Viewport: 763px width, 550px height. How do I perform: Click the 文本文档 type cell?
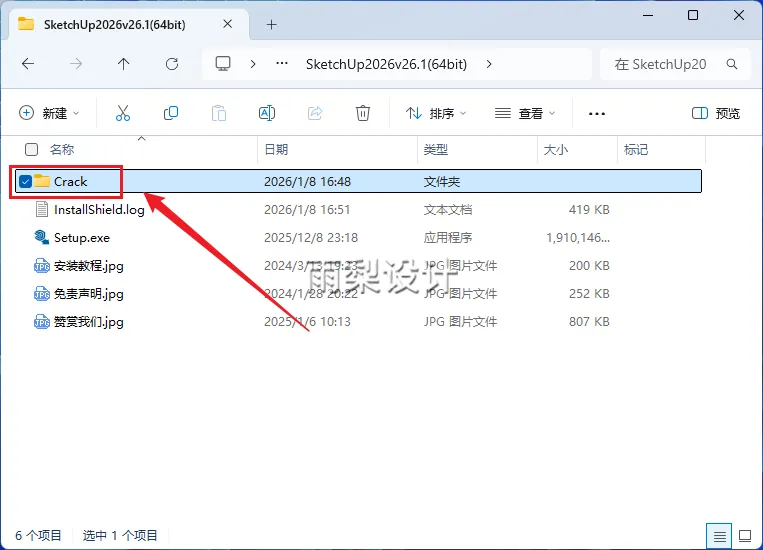[x=448, y=210]
